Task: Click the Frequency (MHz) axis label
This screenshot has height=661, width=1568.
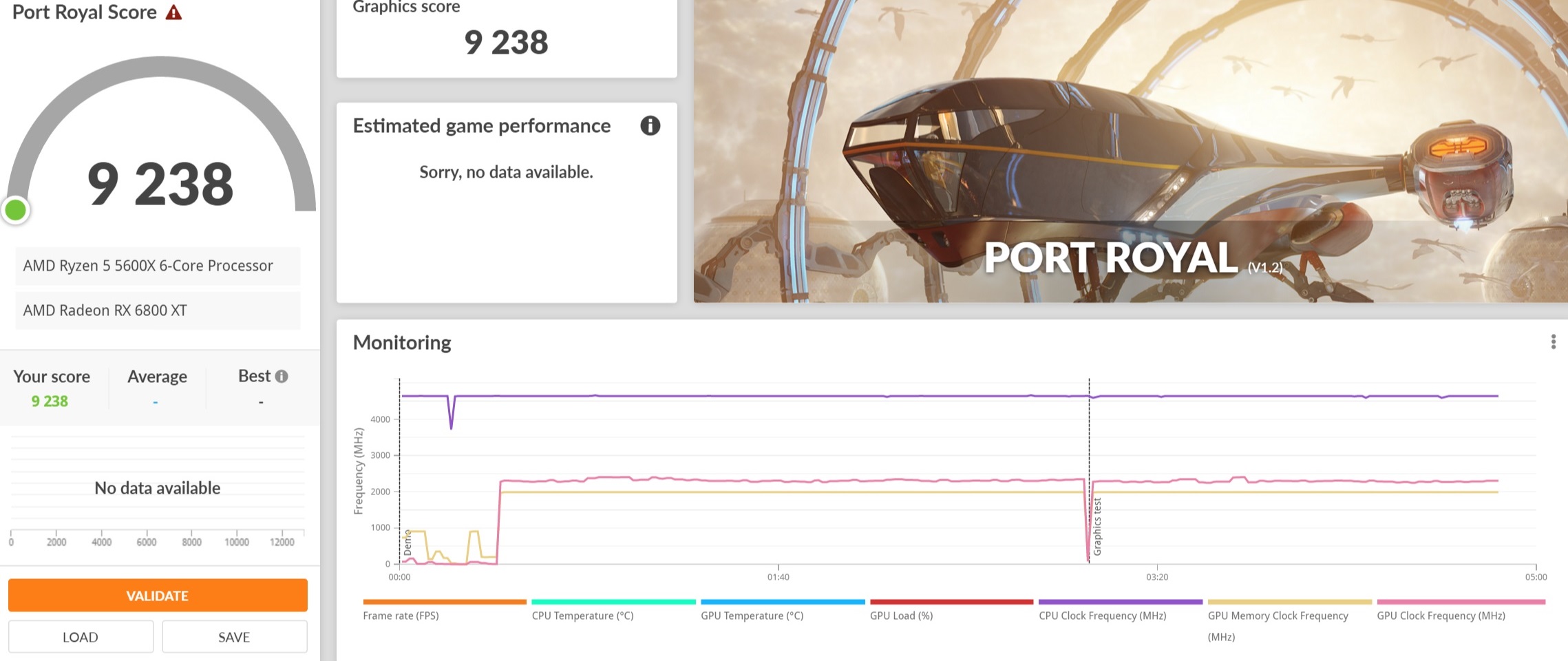Action: [358, 471]
